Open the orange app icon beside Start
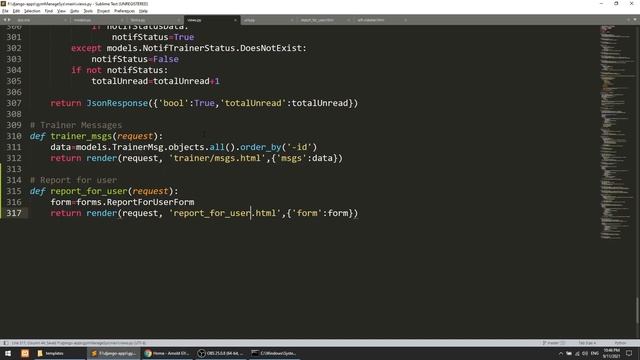Viewport: 640px width, 360px height. (x=25, y=353)
